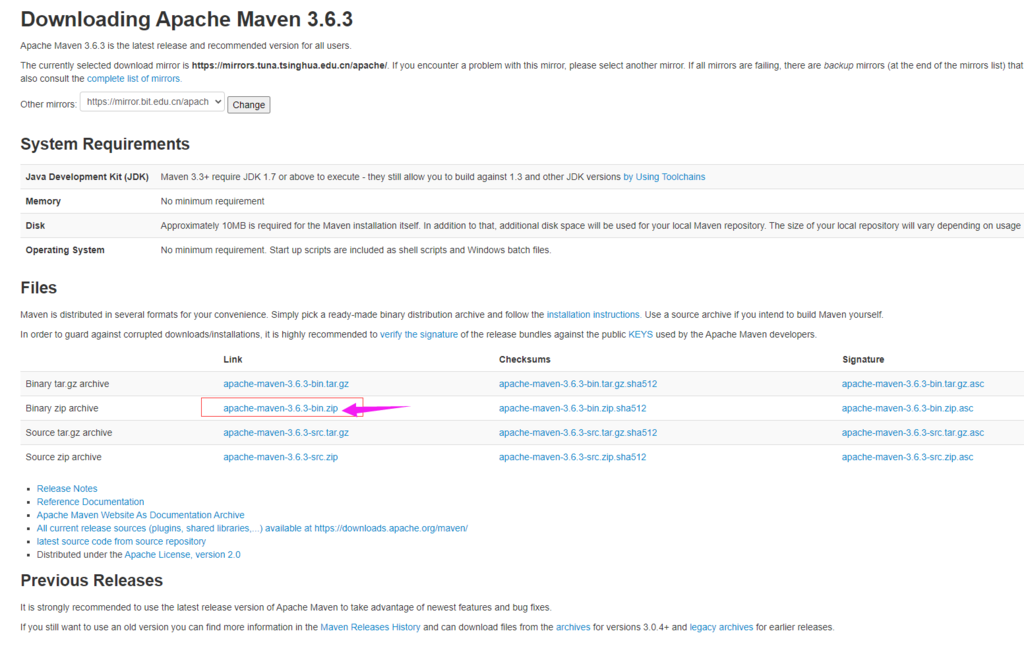Click the Operating System row label
The height and width of the screenshot is (656, 1024).
click(x=65, y=250)
